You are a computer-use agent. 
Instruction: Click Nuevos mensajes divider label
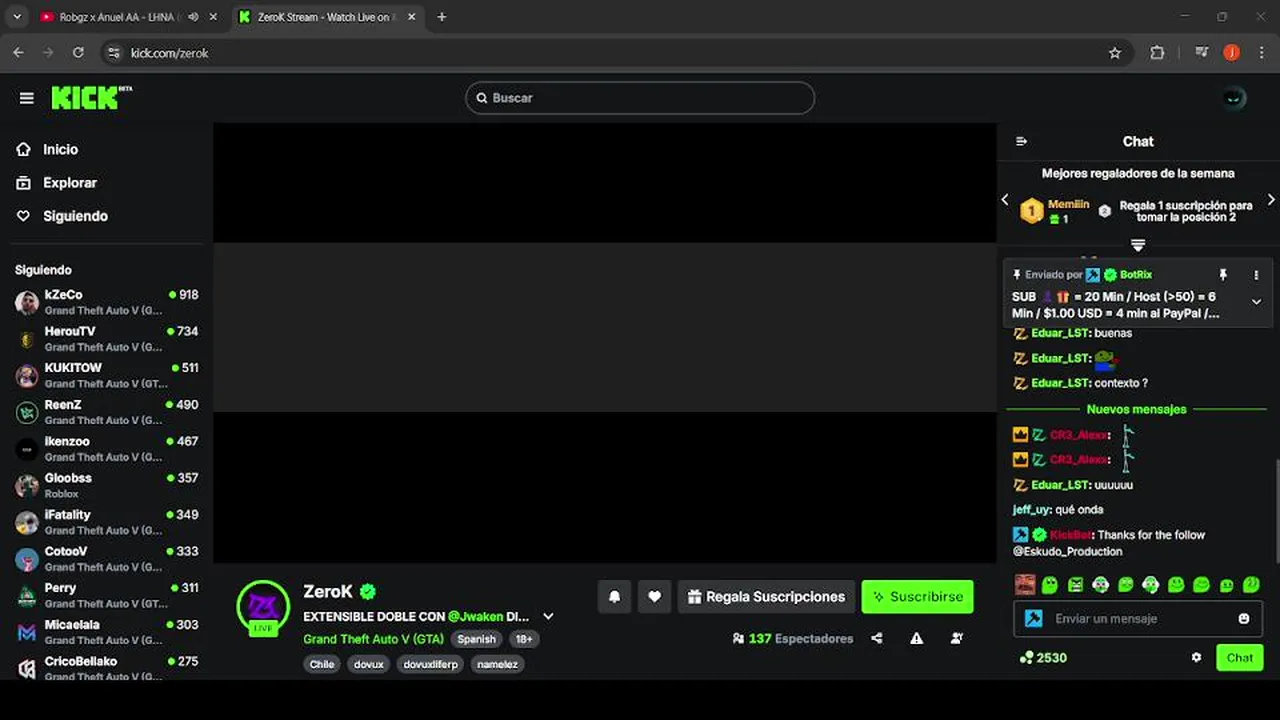pos(1136,409)
